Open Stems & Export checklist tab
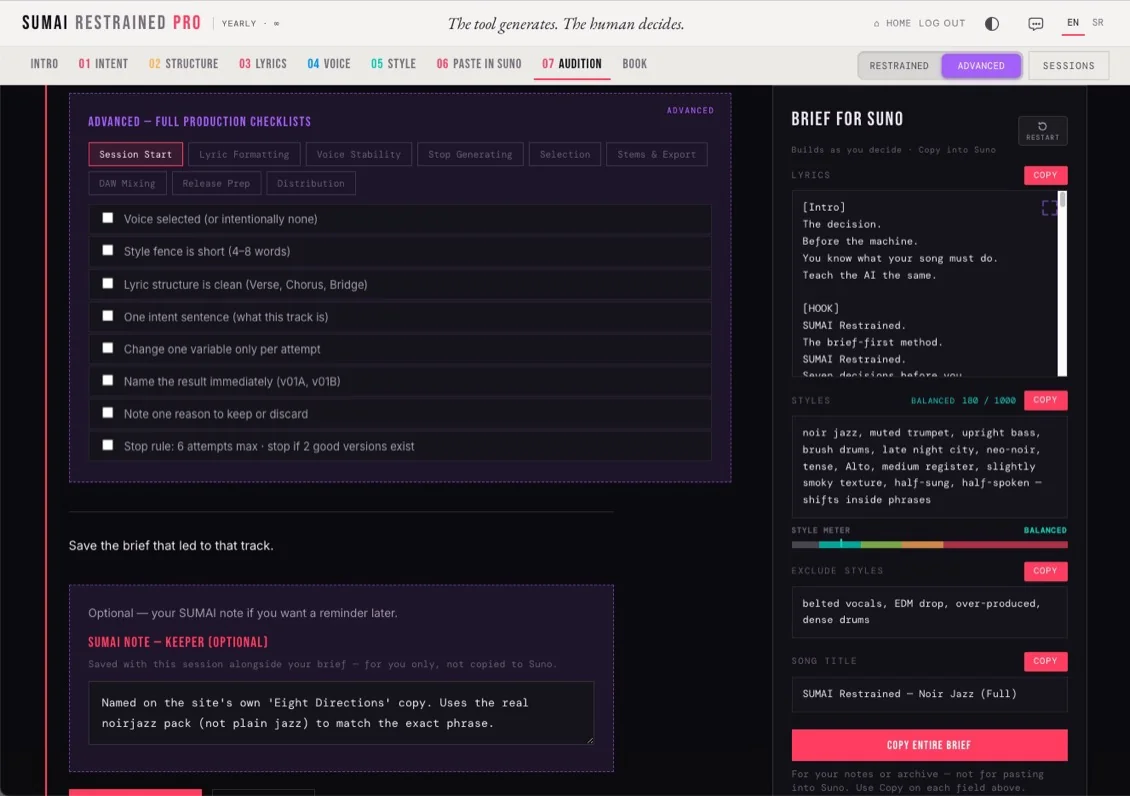Screen dimensions: 1130x796 (x=657, y=154)
